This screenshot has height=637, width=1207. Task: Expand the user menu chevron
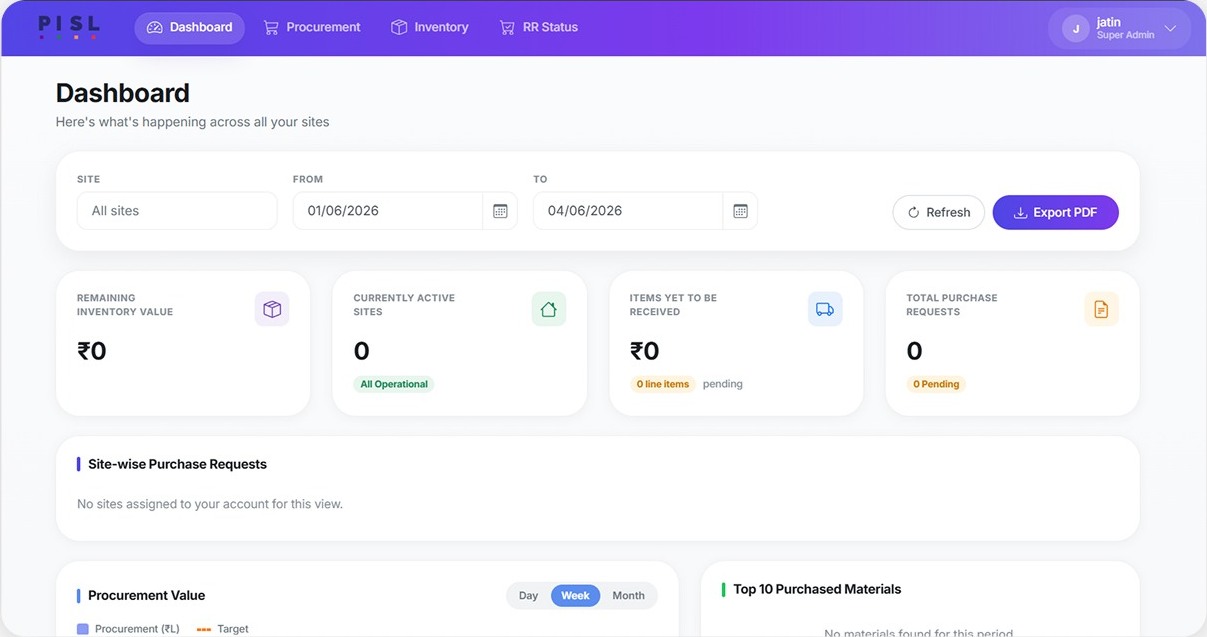1170,29
